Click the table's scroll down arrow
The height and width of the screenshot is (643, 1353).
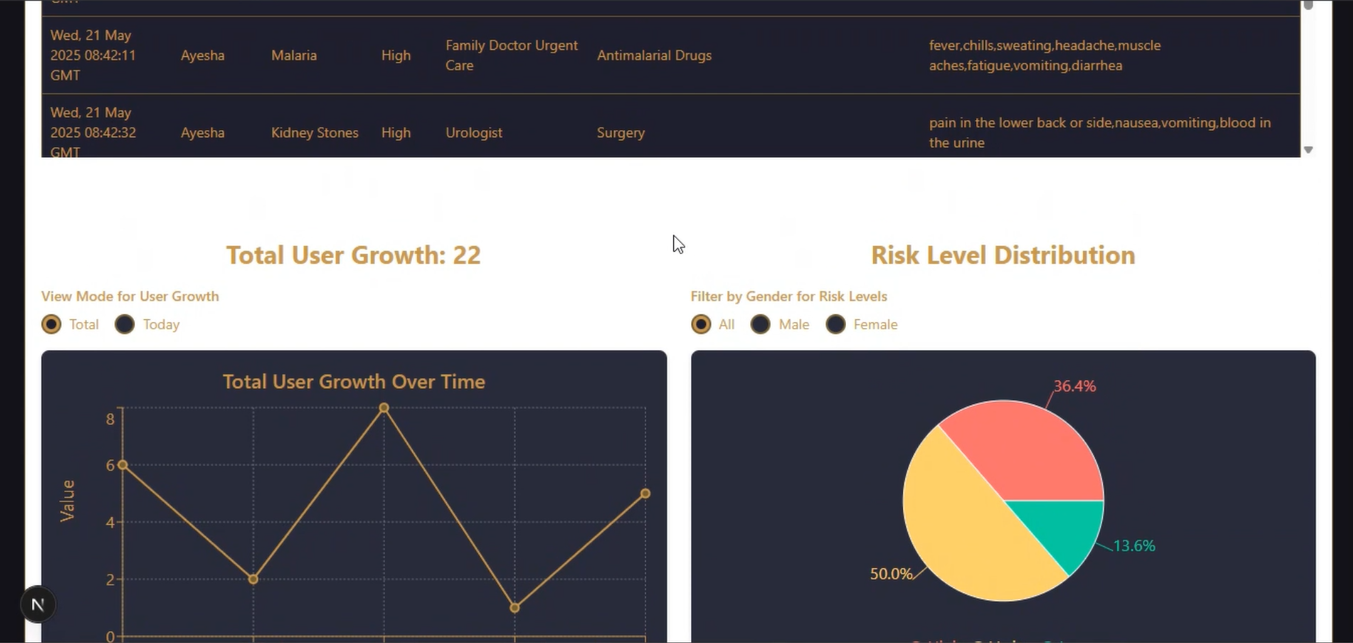click(1308, 150)
